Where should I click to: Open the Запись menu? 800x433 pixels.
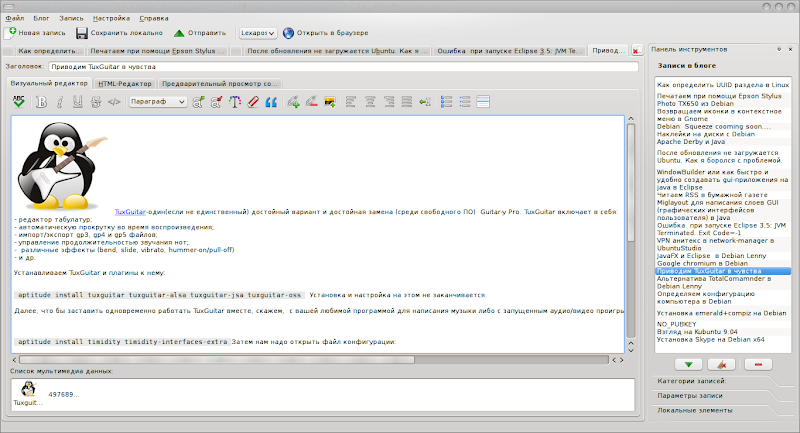(x=71, y=18)
